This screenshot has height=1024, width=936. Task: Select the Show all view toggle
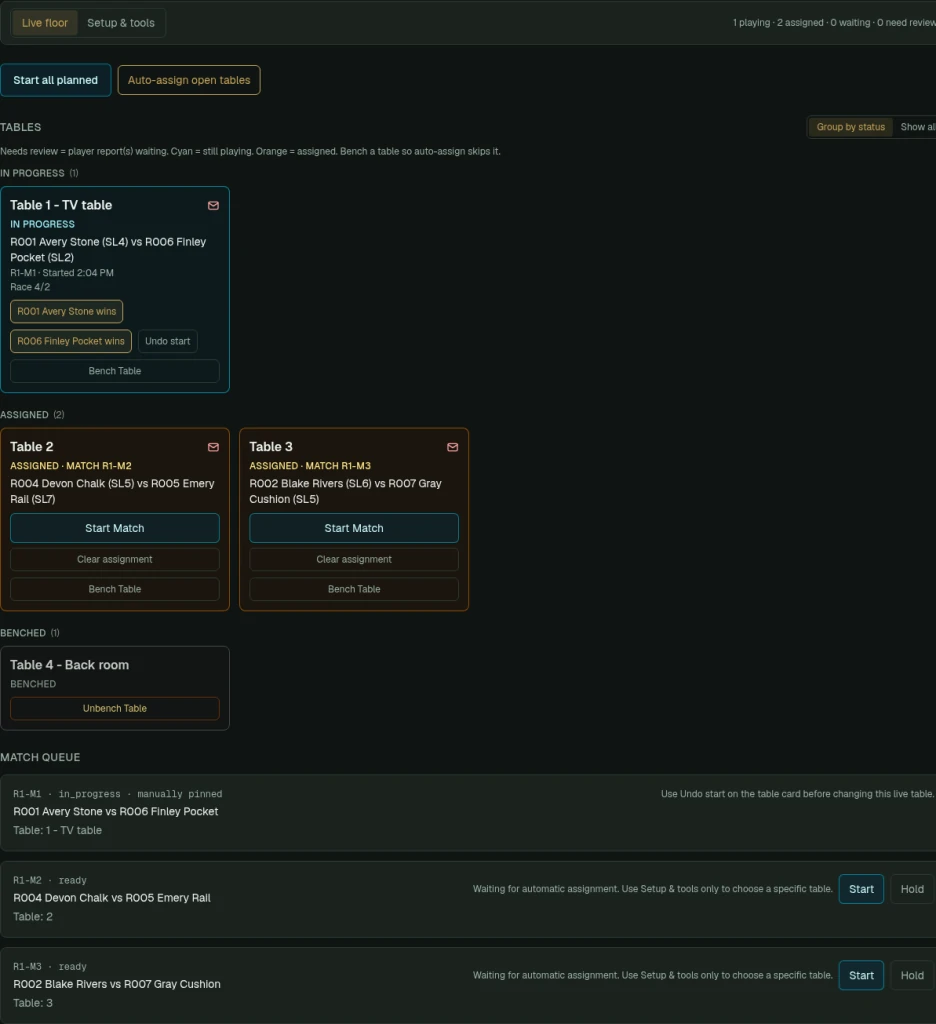coord(917,127)
